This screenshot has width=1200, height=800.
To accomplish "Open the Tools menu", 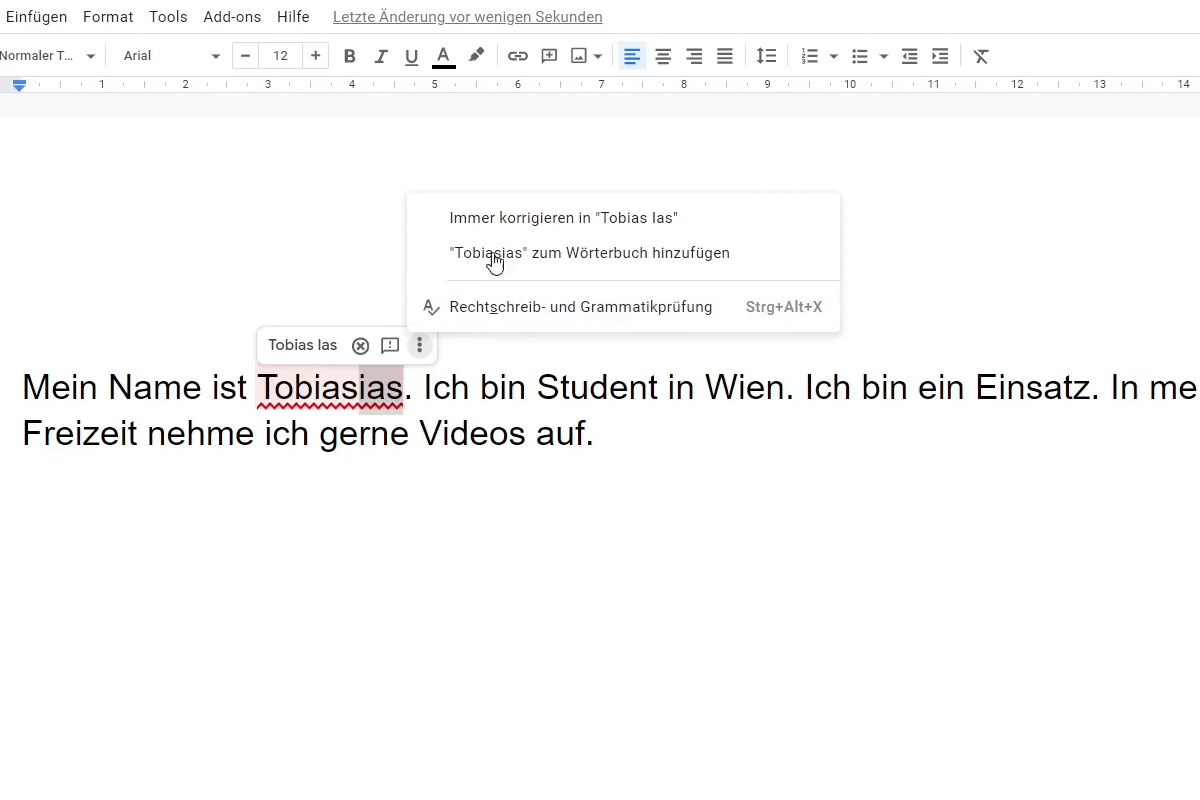I will (x=168, y=17).
